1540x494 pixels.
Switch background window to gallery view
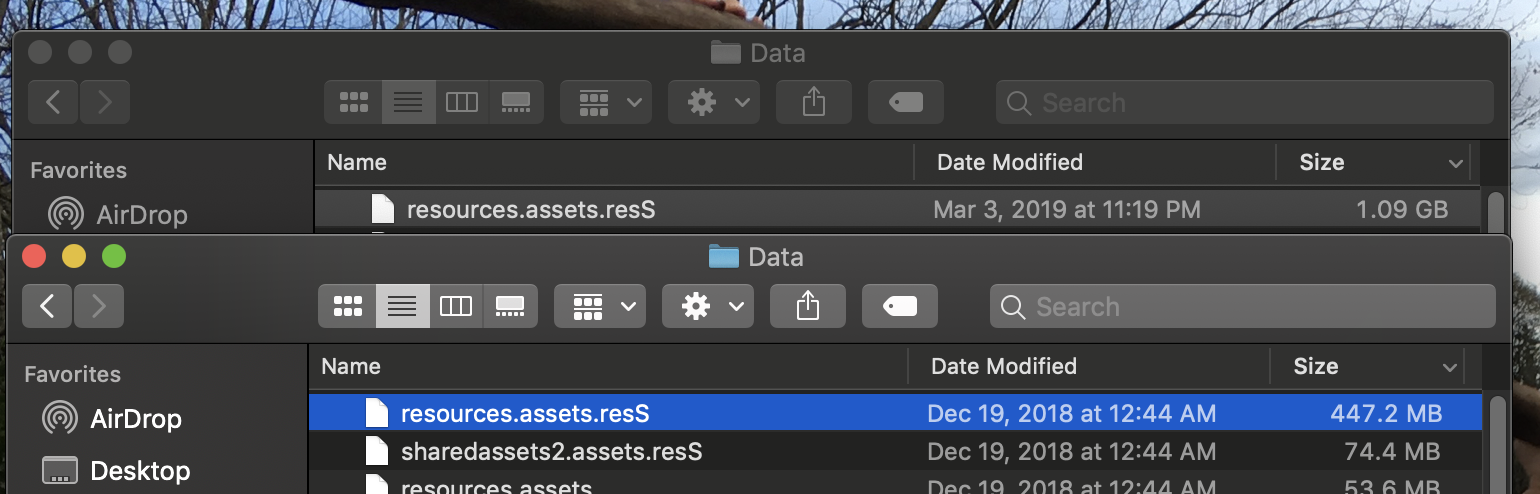516,102
